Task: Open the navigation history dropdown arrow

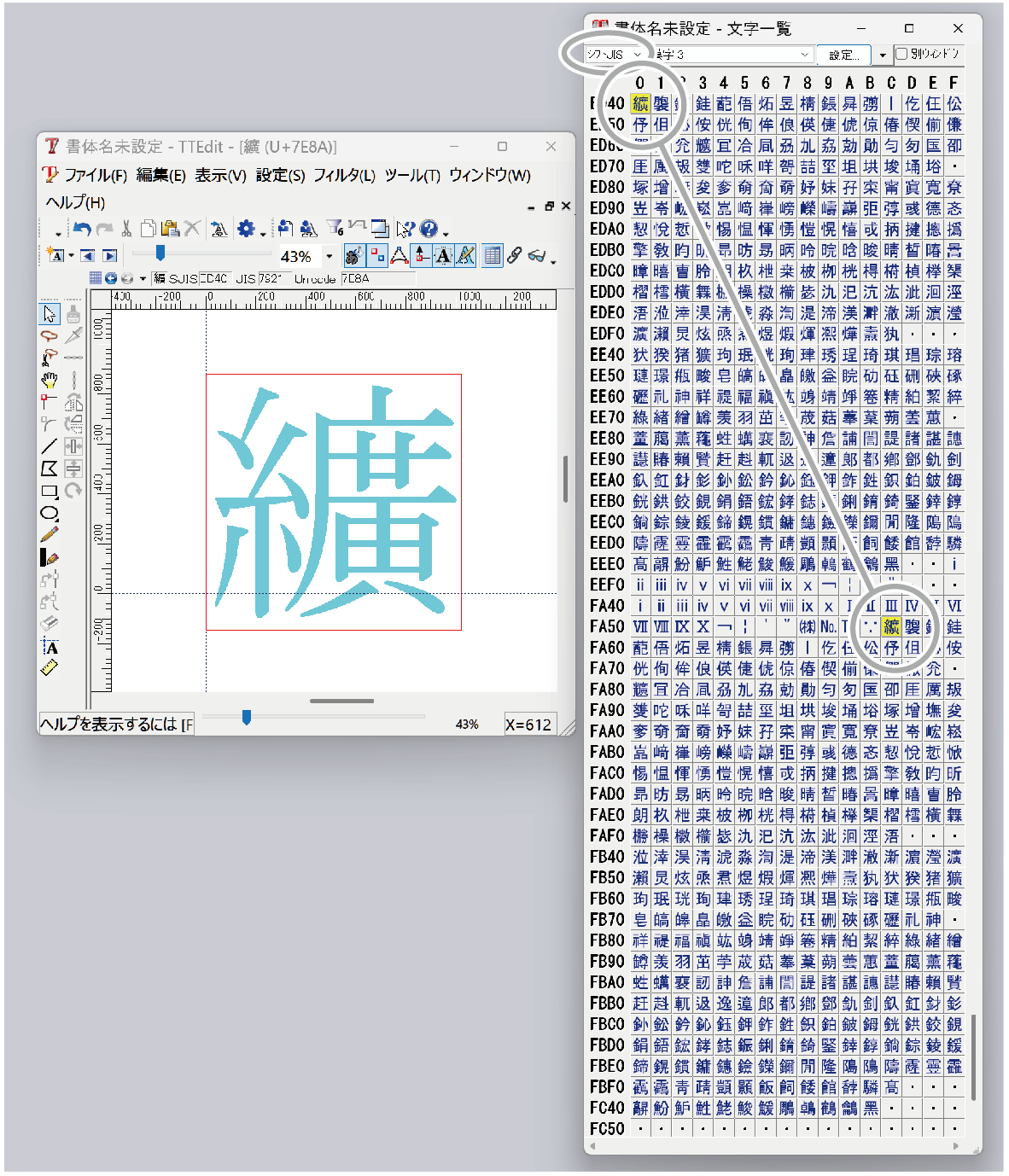Action: coord(143,279)
